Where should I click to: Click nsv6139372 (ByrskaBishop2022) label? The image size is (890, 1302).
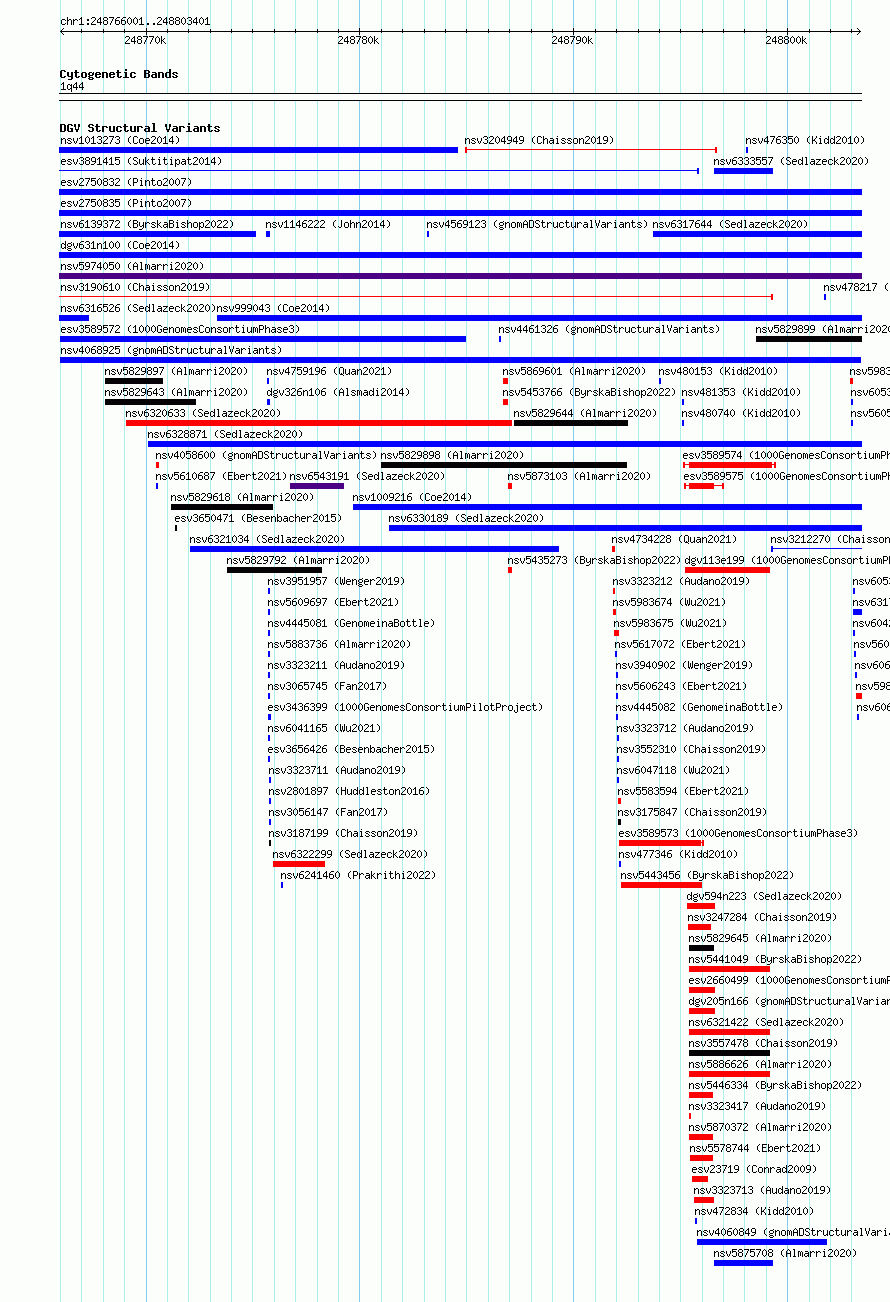[147, 224]
